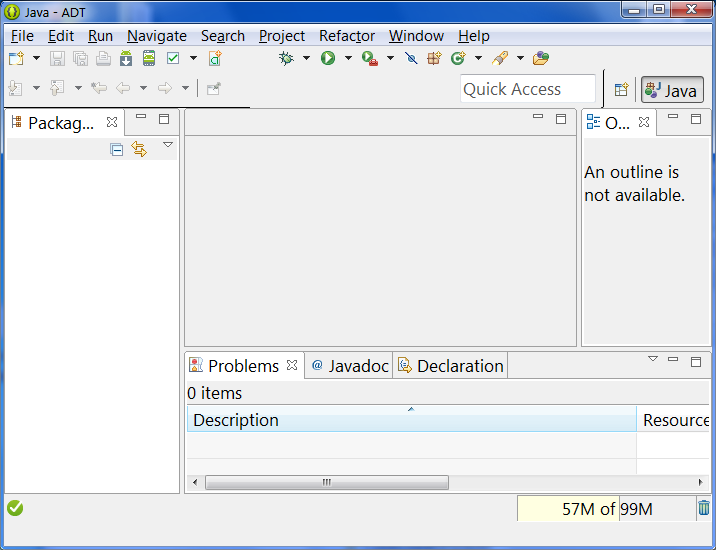Run garbage collector trash icon

tap(704, 508)
